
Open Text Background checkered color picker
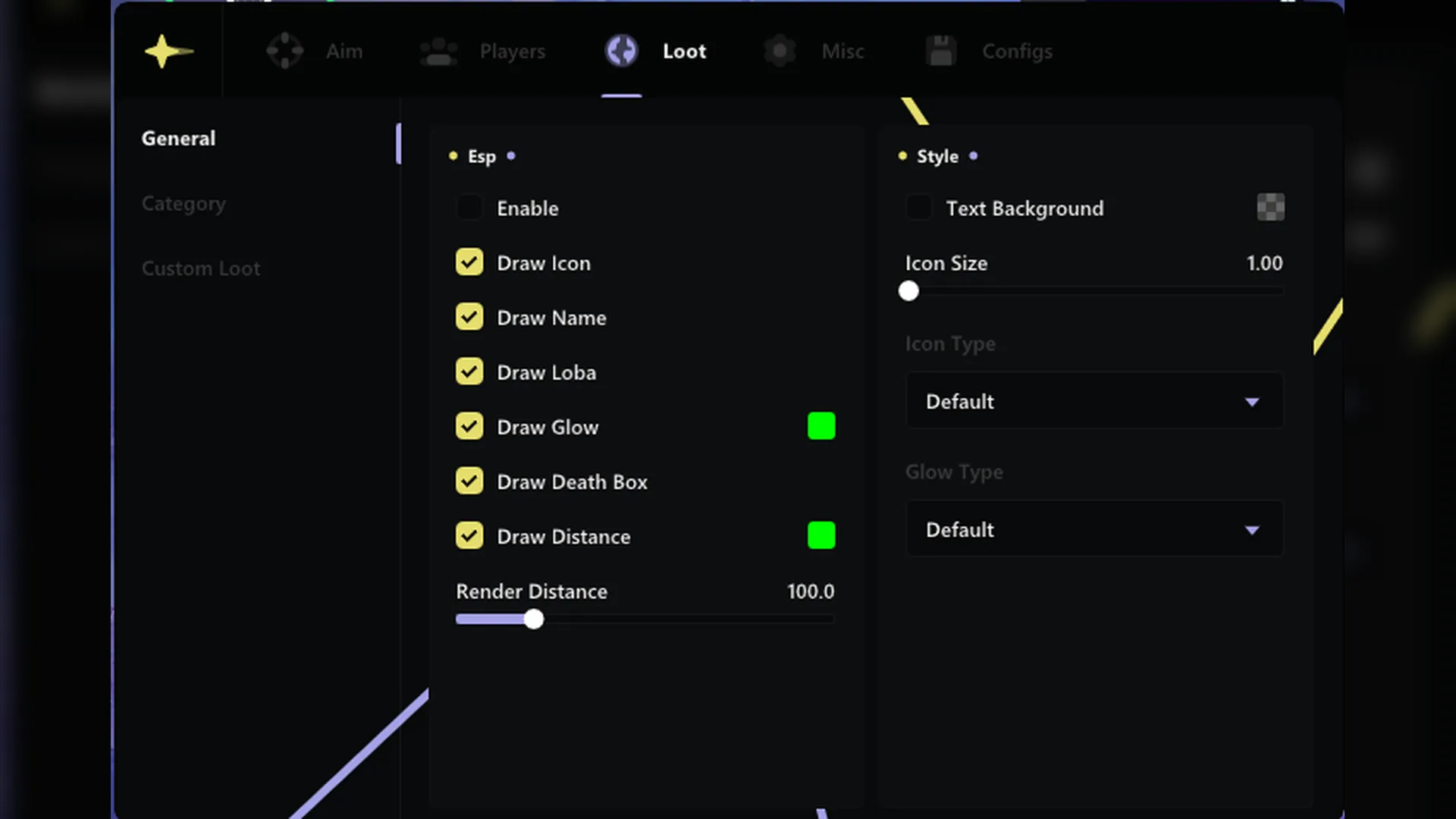click(x=1270, y=207)
